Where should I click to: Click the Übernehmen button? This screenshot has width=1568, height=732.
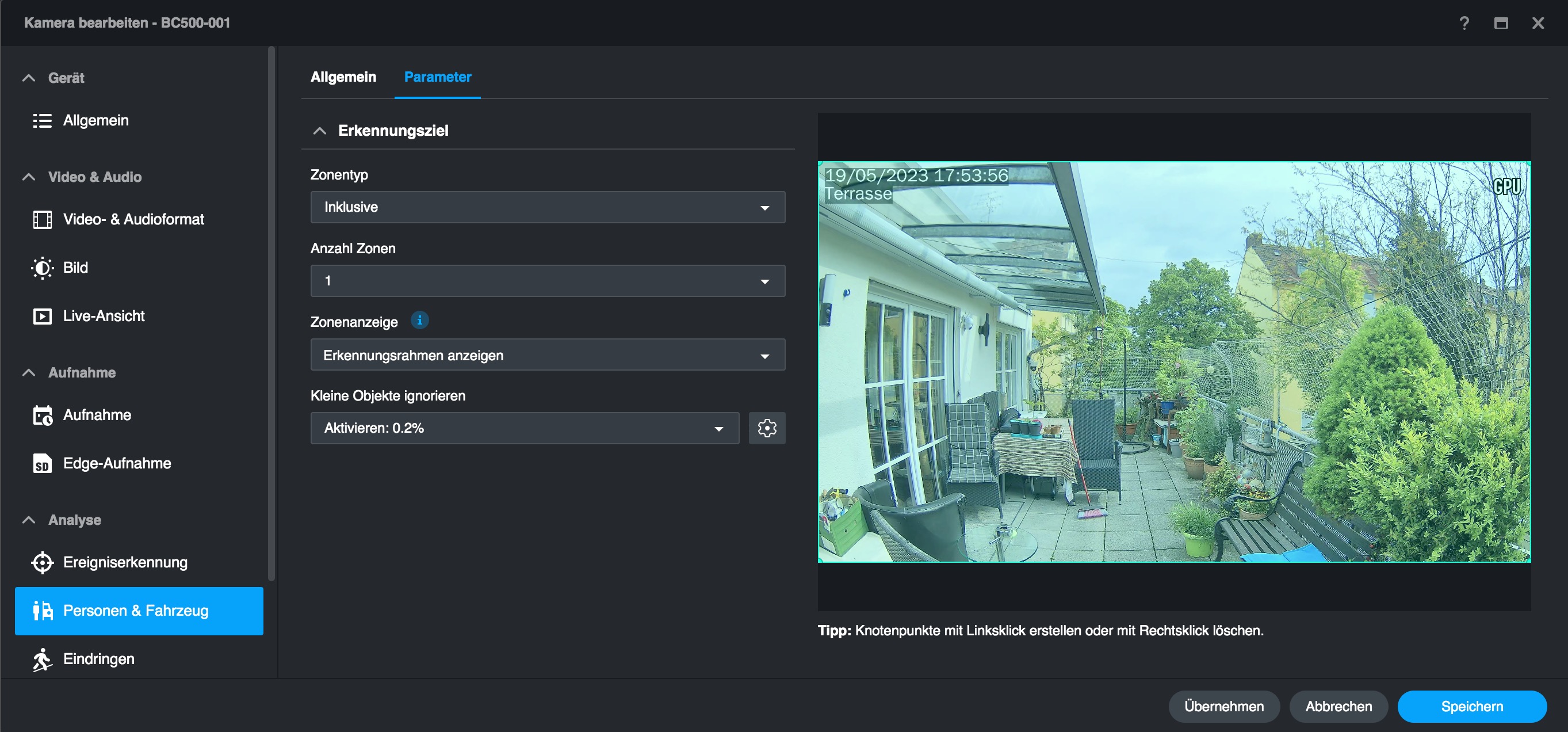(x=1223, y=707)
